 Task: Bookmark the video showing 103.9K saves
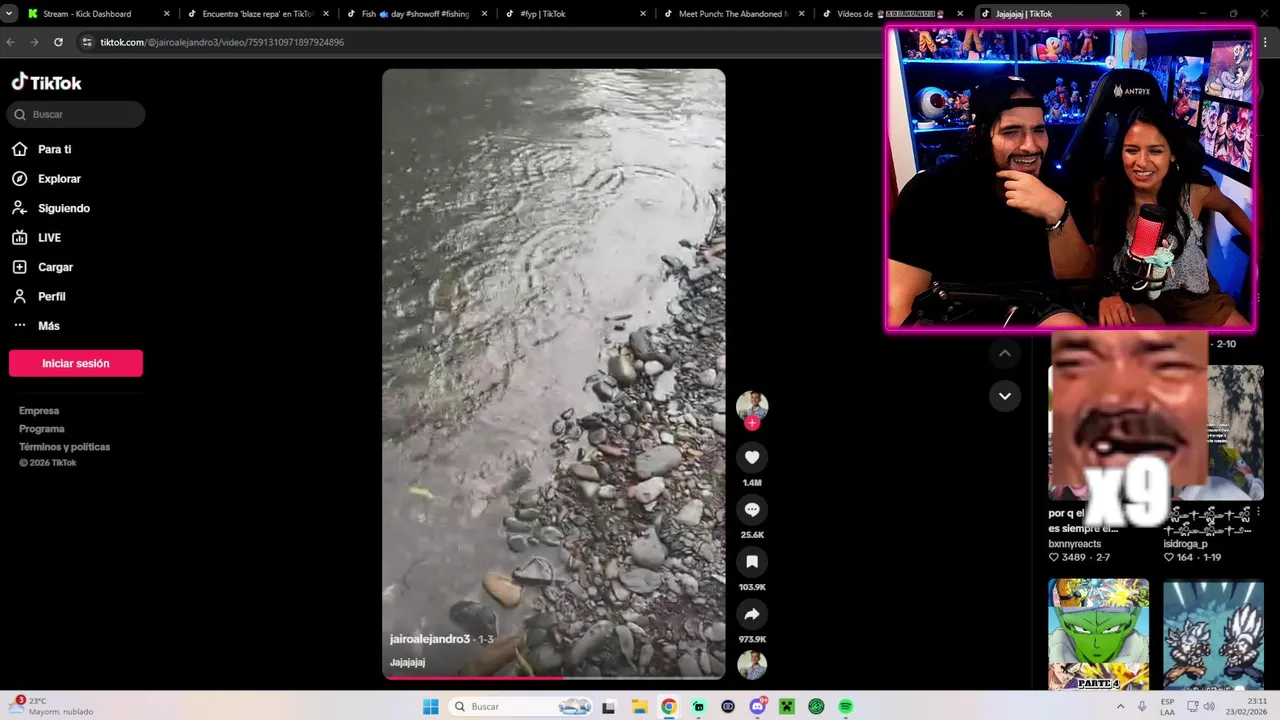point(752,562)
